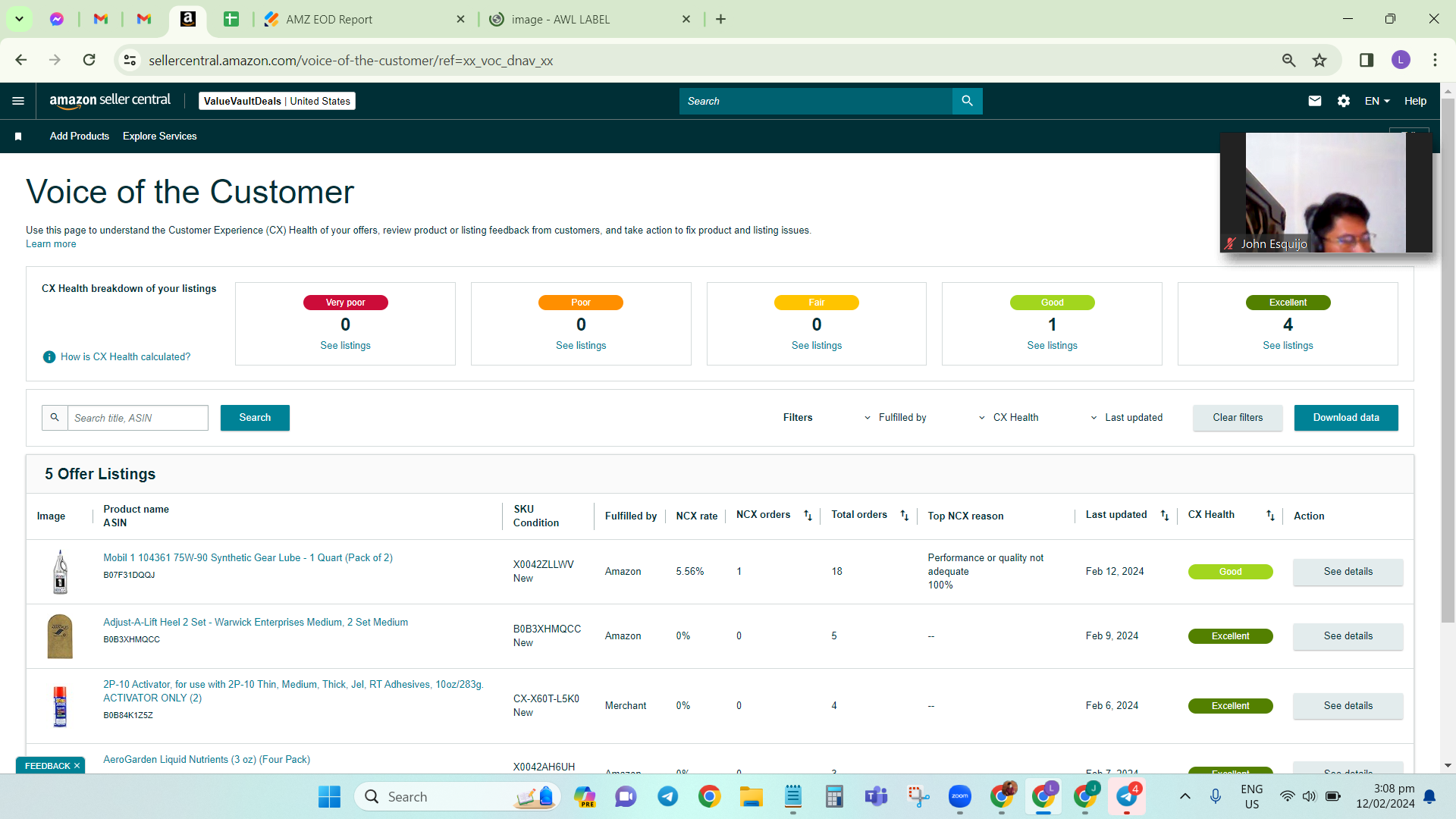
Task: Reload the page with browser refresh button
Action: coord(89,60)
